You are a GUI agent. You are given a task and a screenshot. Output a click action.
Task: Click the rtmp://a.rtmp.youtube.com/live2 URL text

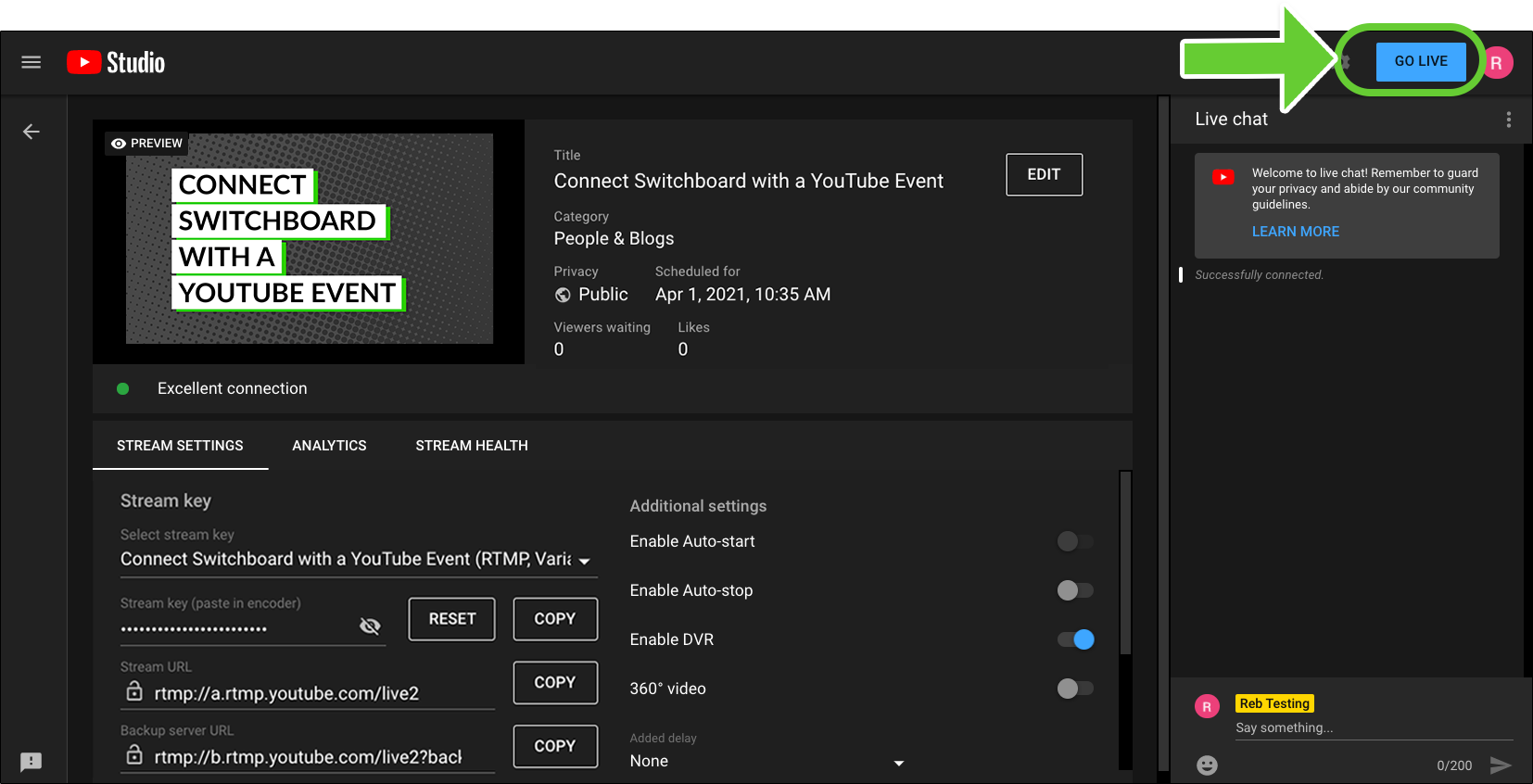coord(286,694)
